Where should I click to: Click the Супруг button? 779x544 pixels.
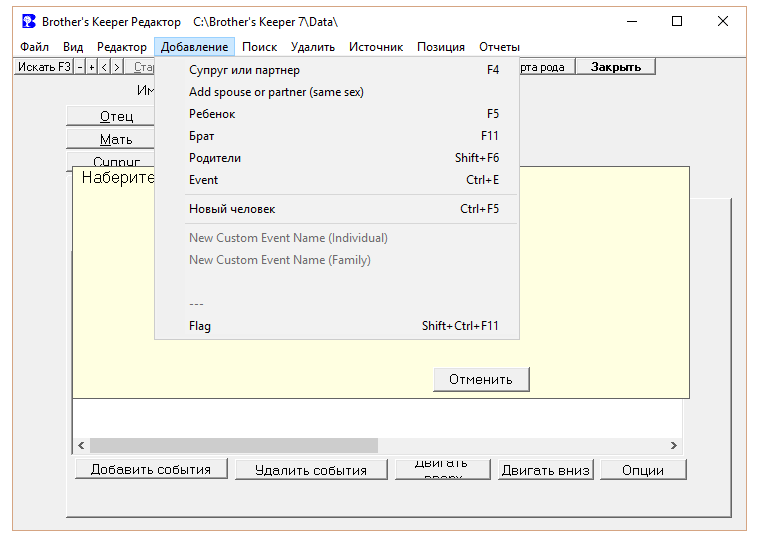coord(111,160)
